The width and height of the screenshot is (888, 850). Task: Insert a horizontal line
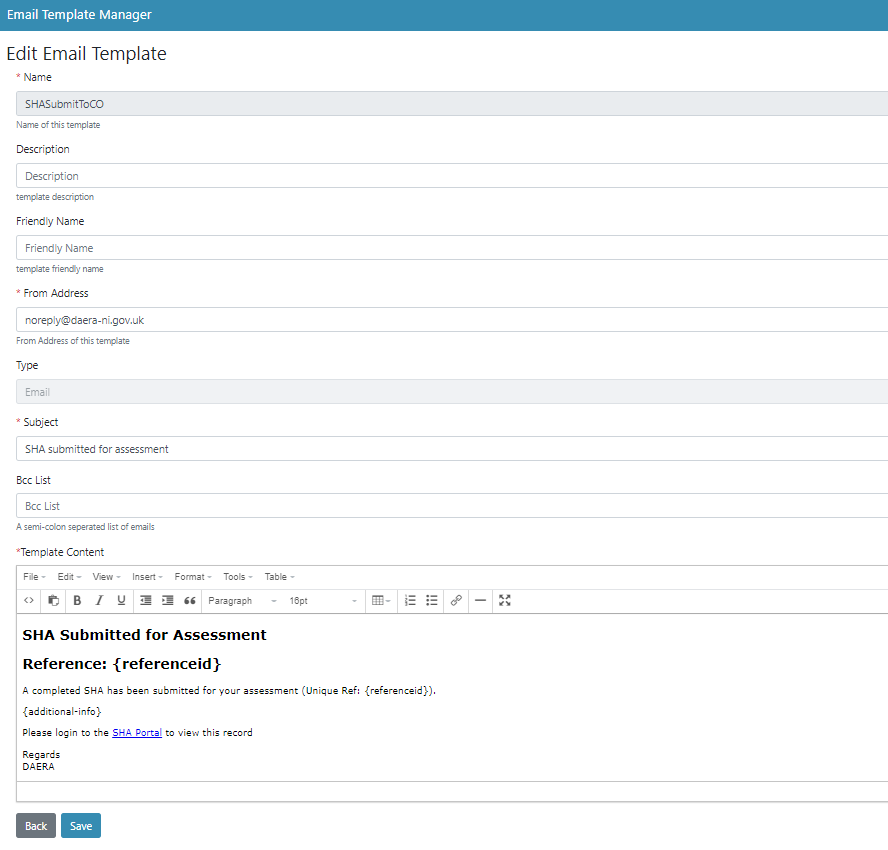tap(480, 601)
